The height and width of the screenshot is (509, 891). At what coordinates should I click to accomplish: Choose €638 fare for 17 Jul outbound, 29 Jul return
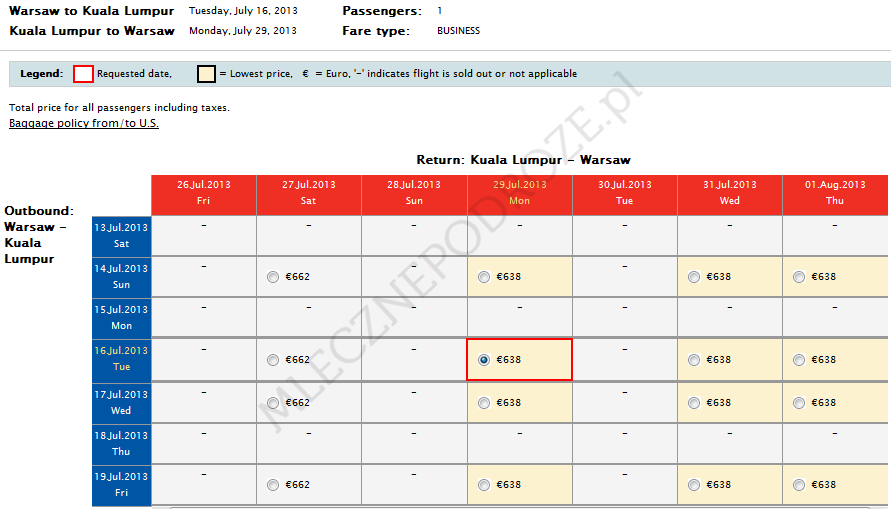(484, 403)
